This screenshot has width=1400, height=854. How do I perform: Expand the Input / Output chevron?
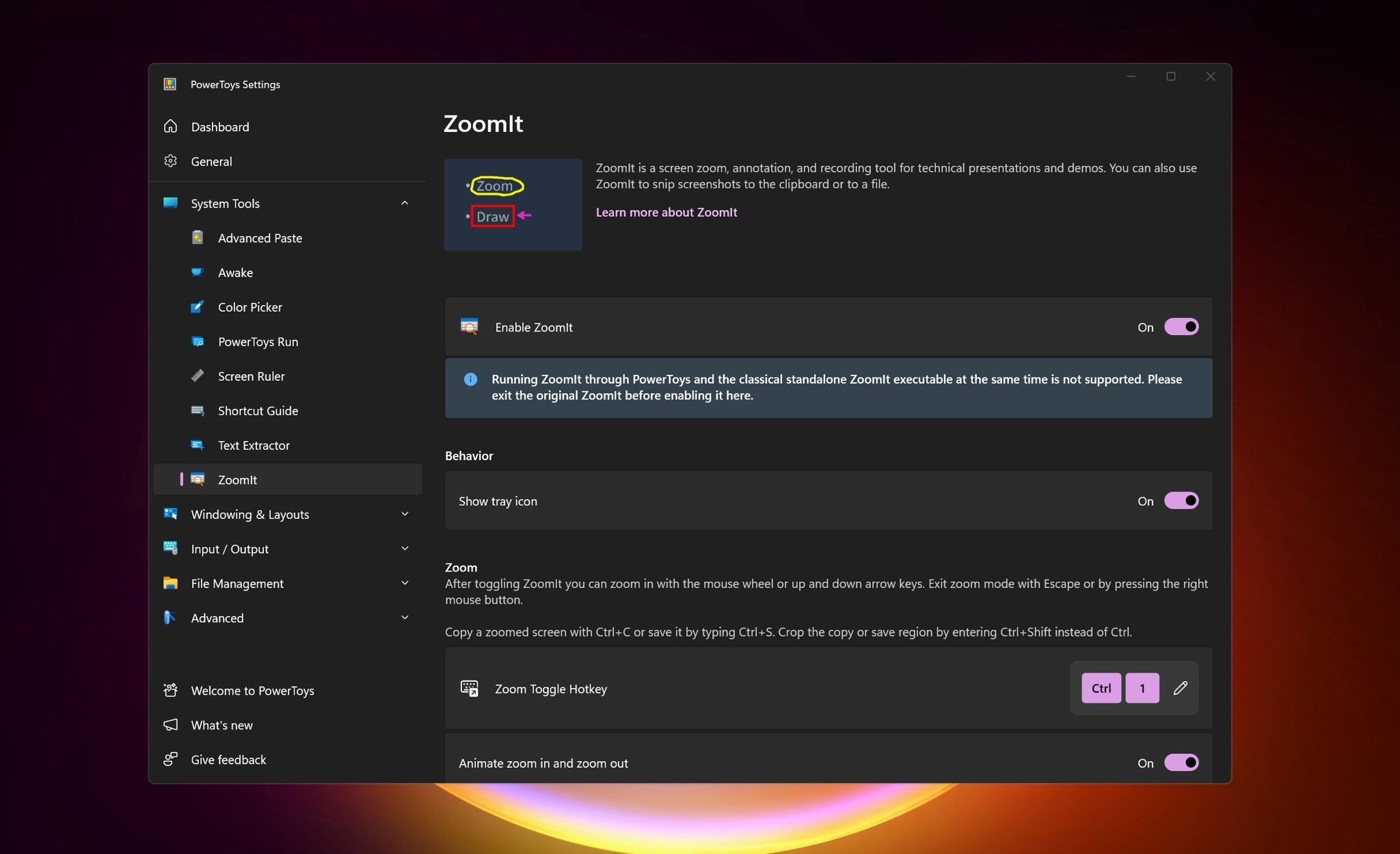[x=405, y=548]
